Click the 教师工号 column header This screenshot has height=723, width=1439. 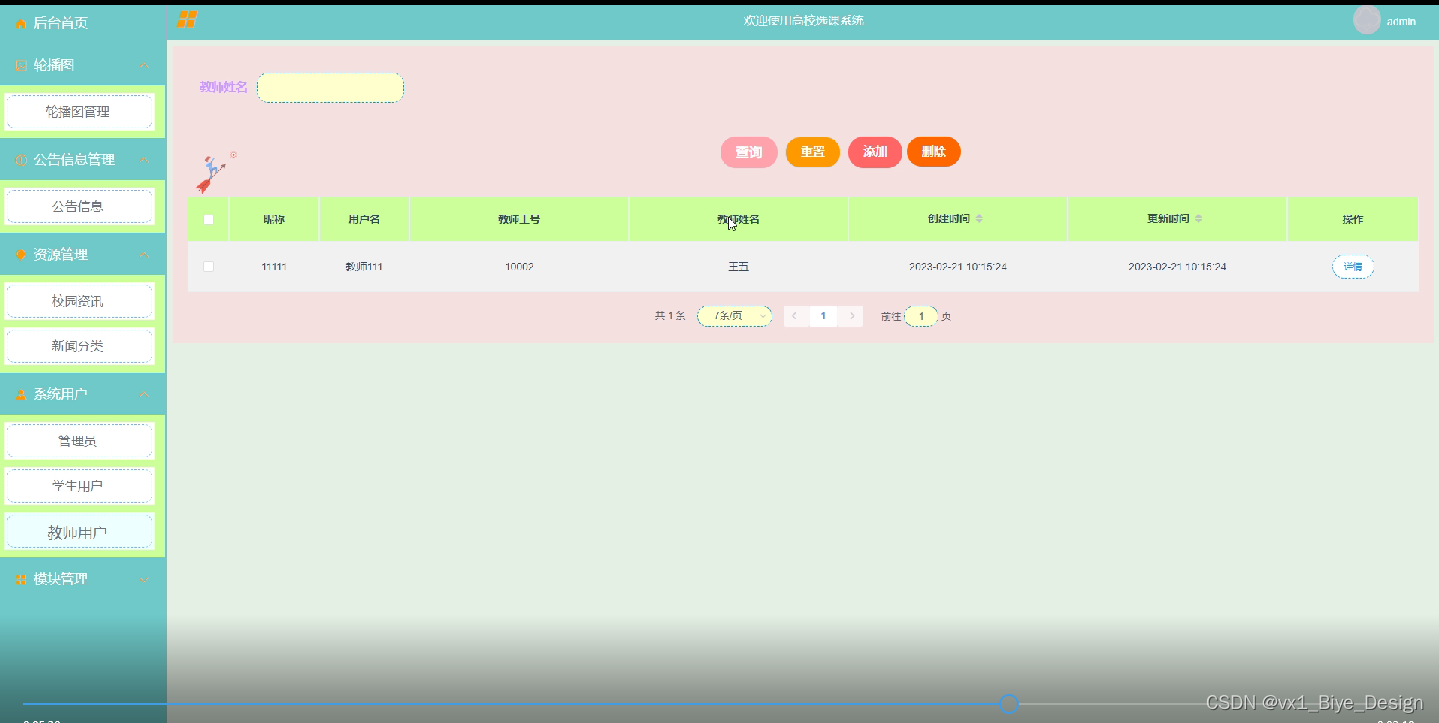(519, 219)
